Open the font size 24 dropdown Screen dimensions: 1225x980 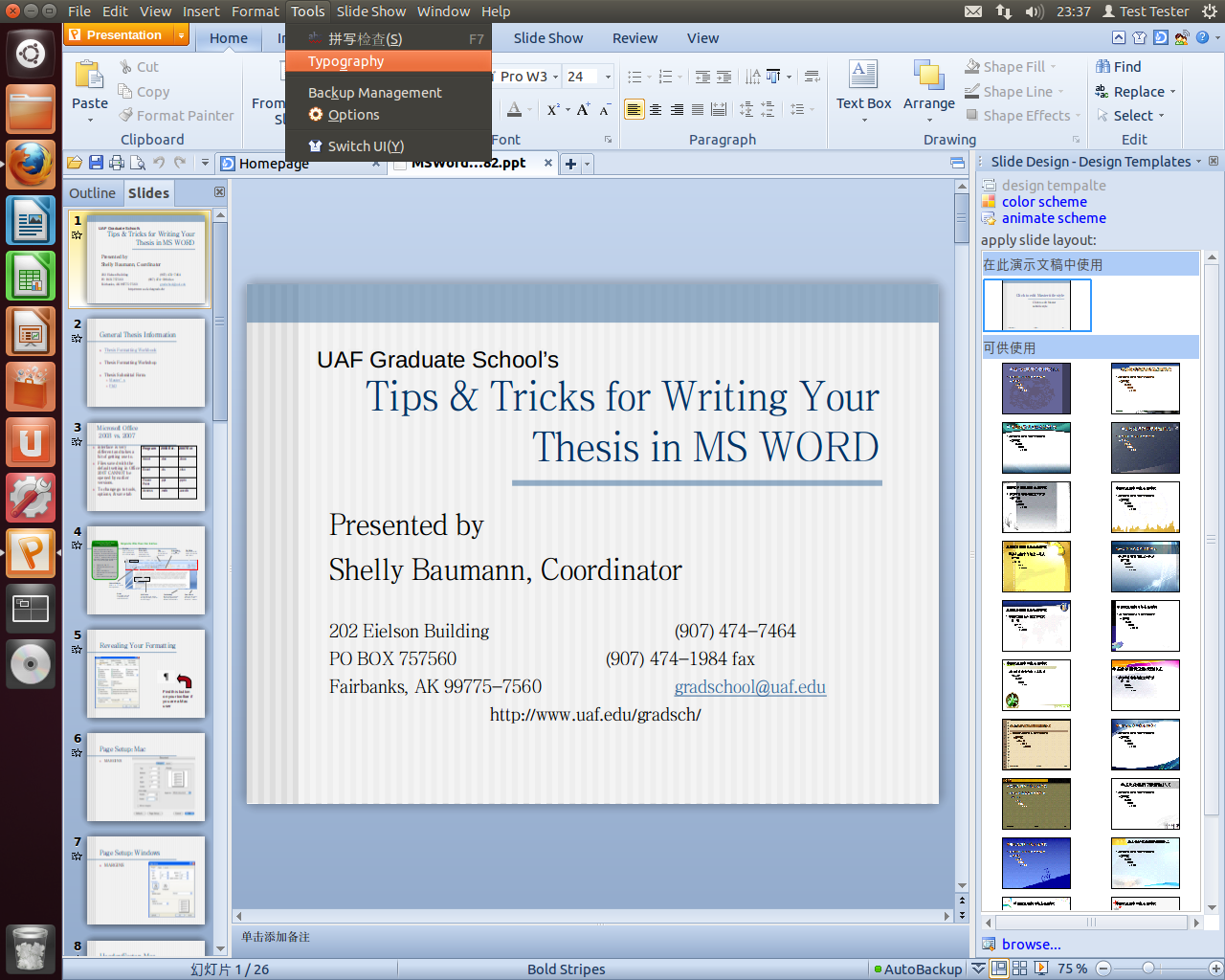(608, 77)
